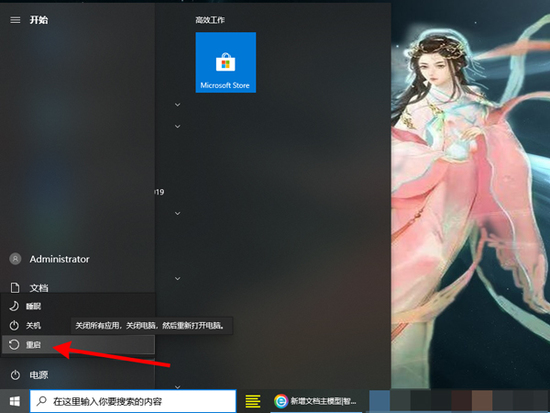This screenshot has height=413, width=550.
Task: Expand the chevron right of 文档
Action: click(x=177, y=278)
